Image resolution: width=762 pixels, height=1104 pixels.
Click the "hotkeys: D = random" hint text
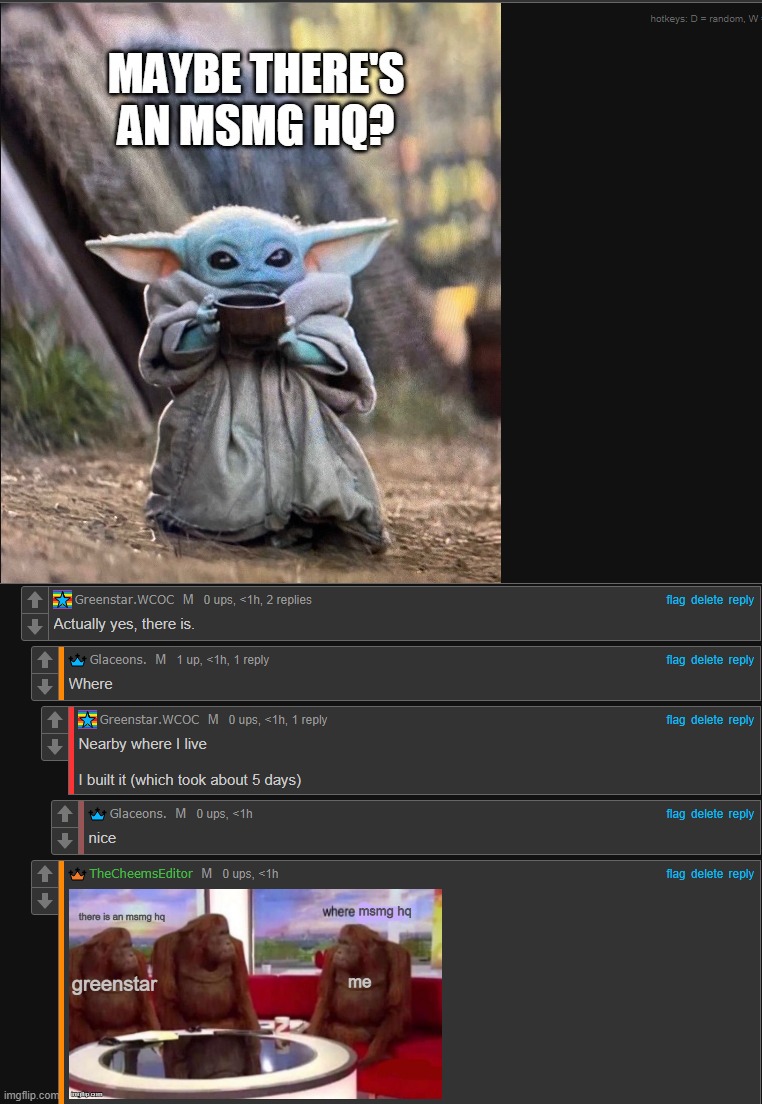coord(704,18)
